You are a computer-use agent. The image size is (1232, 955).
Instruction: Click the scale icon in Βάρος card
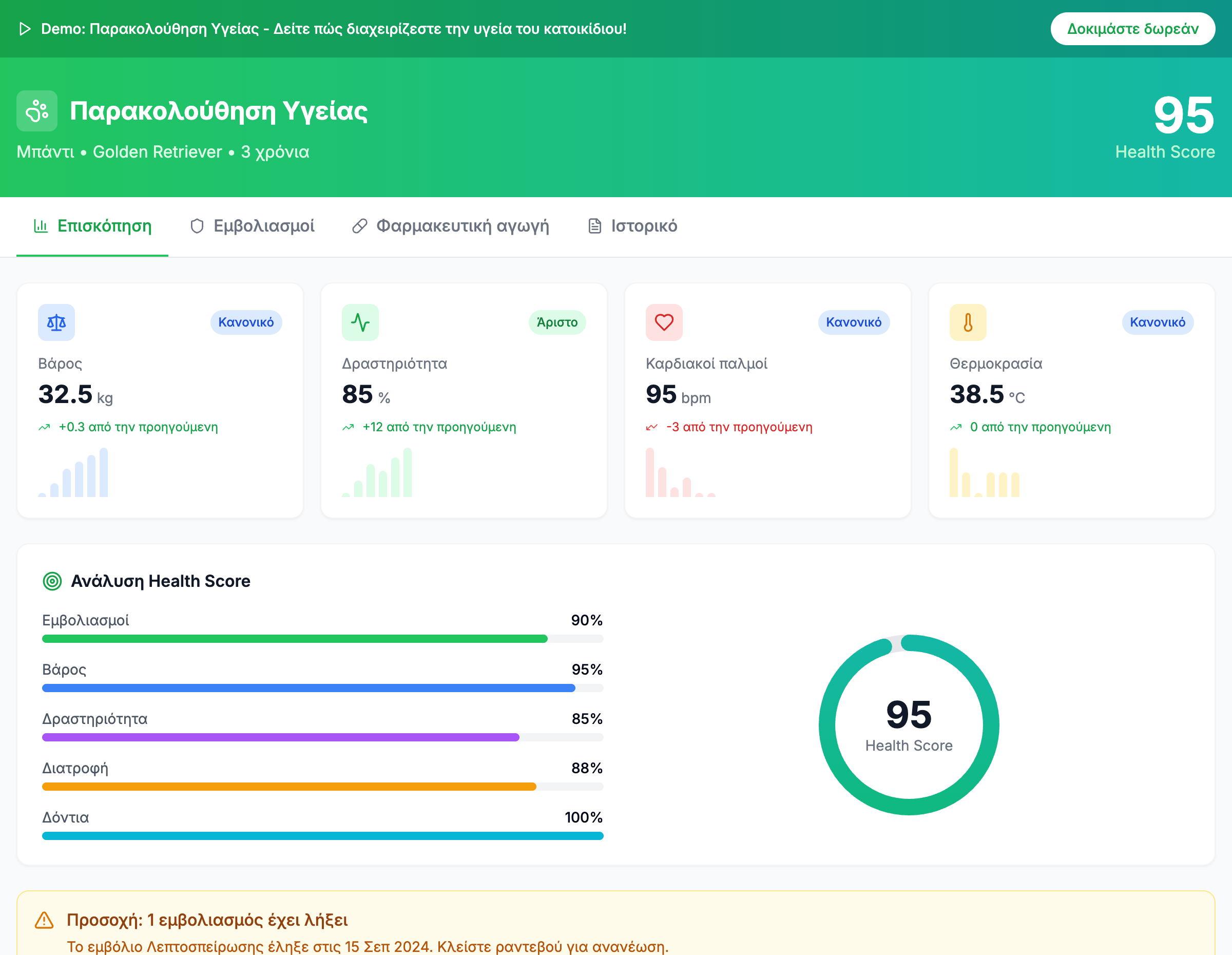[56, 322]
